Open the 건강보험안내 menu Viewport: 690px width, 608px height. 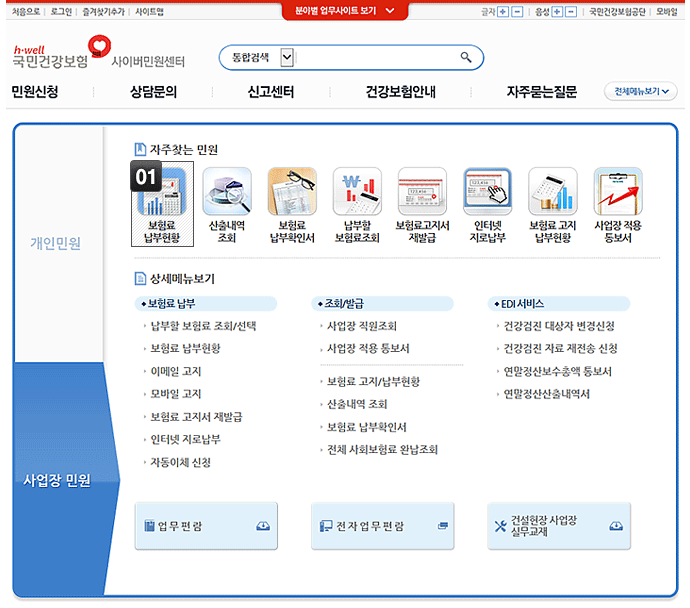[400, 92]
